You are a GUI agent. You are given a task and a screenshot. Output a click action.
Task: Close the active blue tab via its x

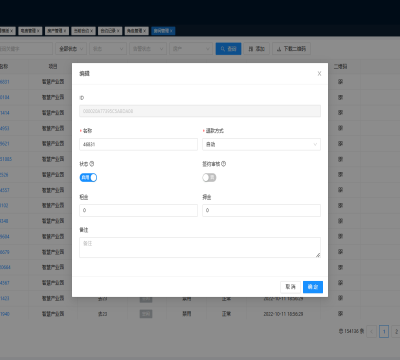tap(171, 31)
